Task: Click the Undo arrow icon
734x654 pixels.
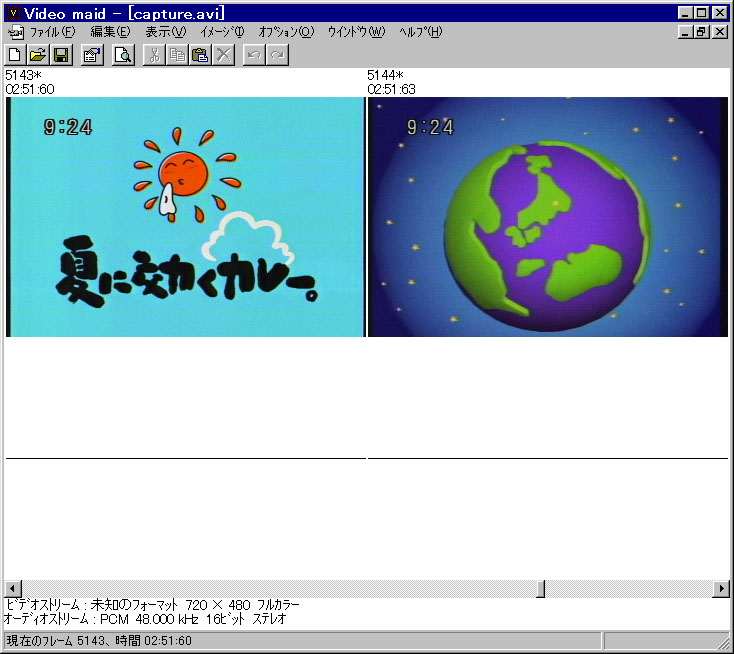Action: pos(254,54)
